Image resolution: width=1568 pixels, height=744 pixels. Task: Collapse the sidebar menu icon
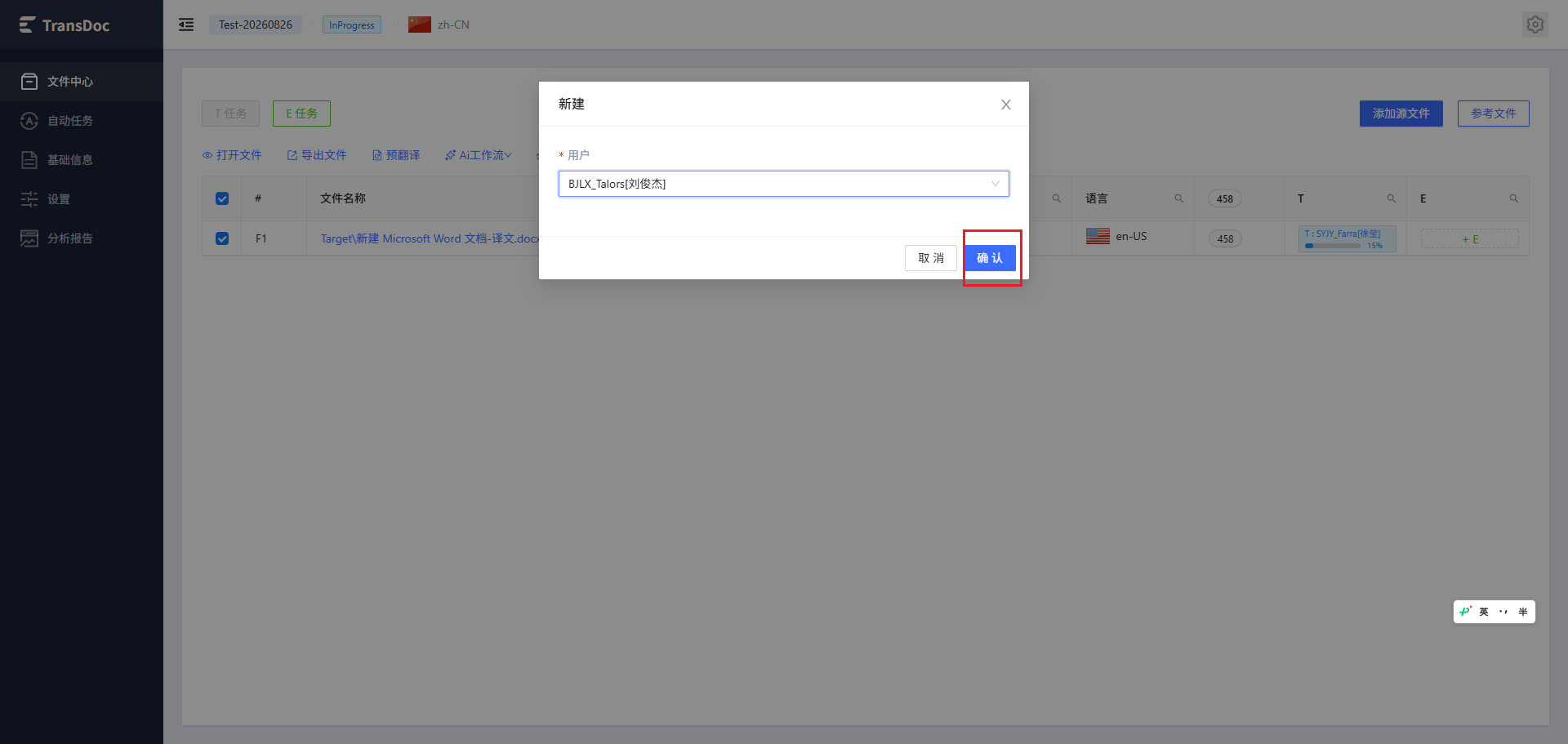tap(186, 25)
